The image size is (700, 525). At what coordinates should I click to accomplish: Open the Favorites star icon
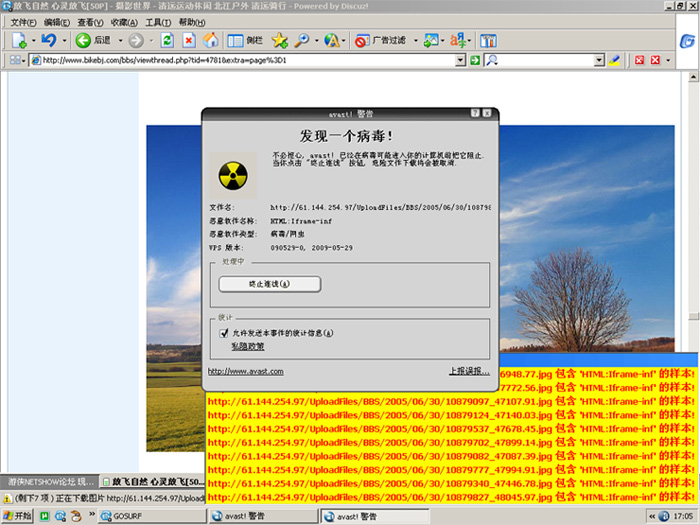point(279,41)
